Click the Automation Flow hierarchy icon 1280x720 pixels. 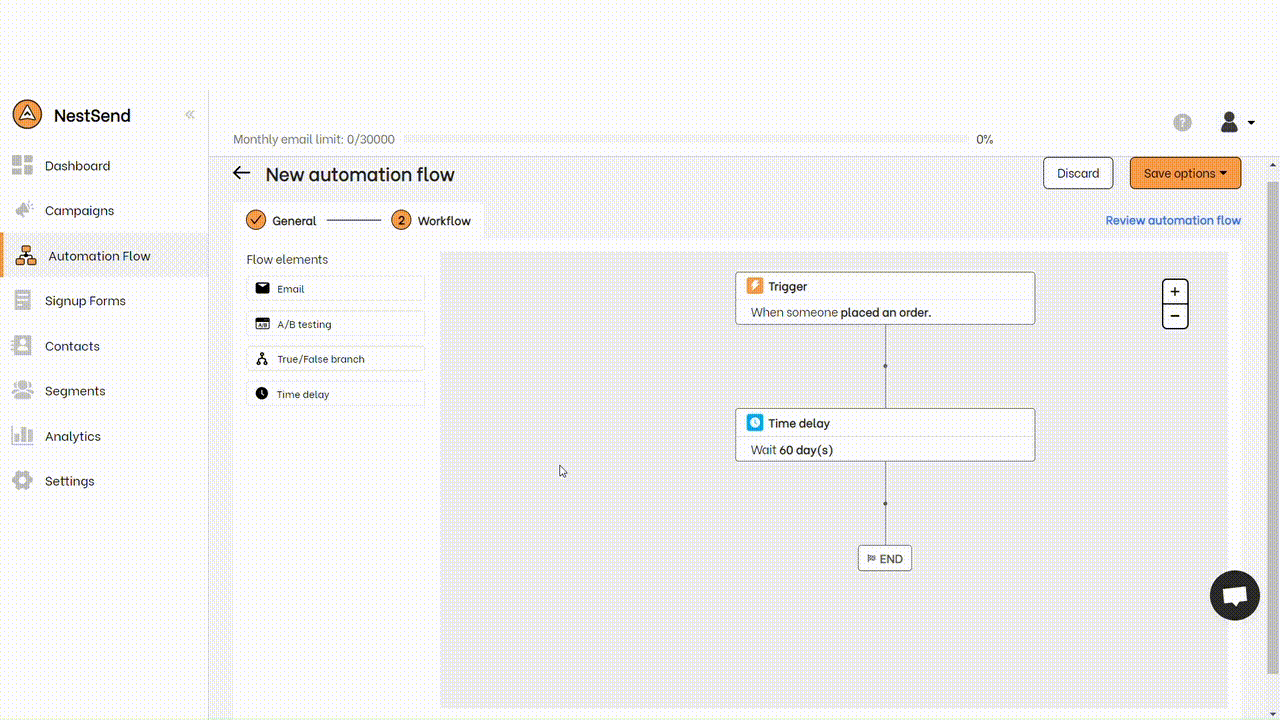click(26, 256)
